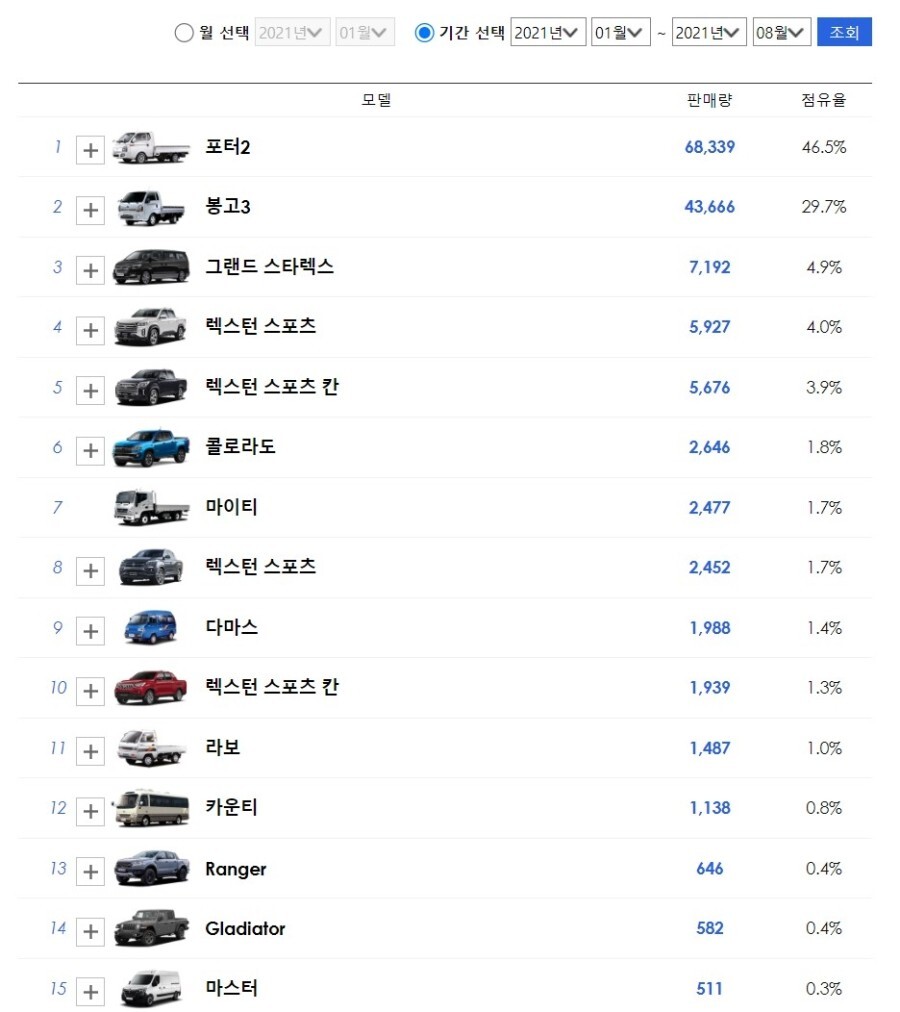Expand the 그랜드 스타렉스 plus icon

coord(90,270)
